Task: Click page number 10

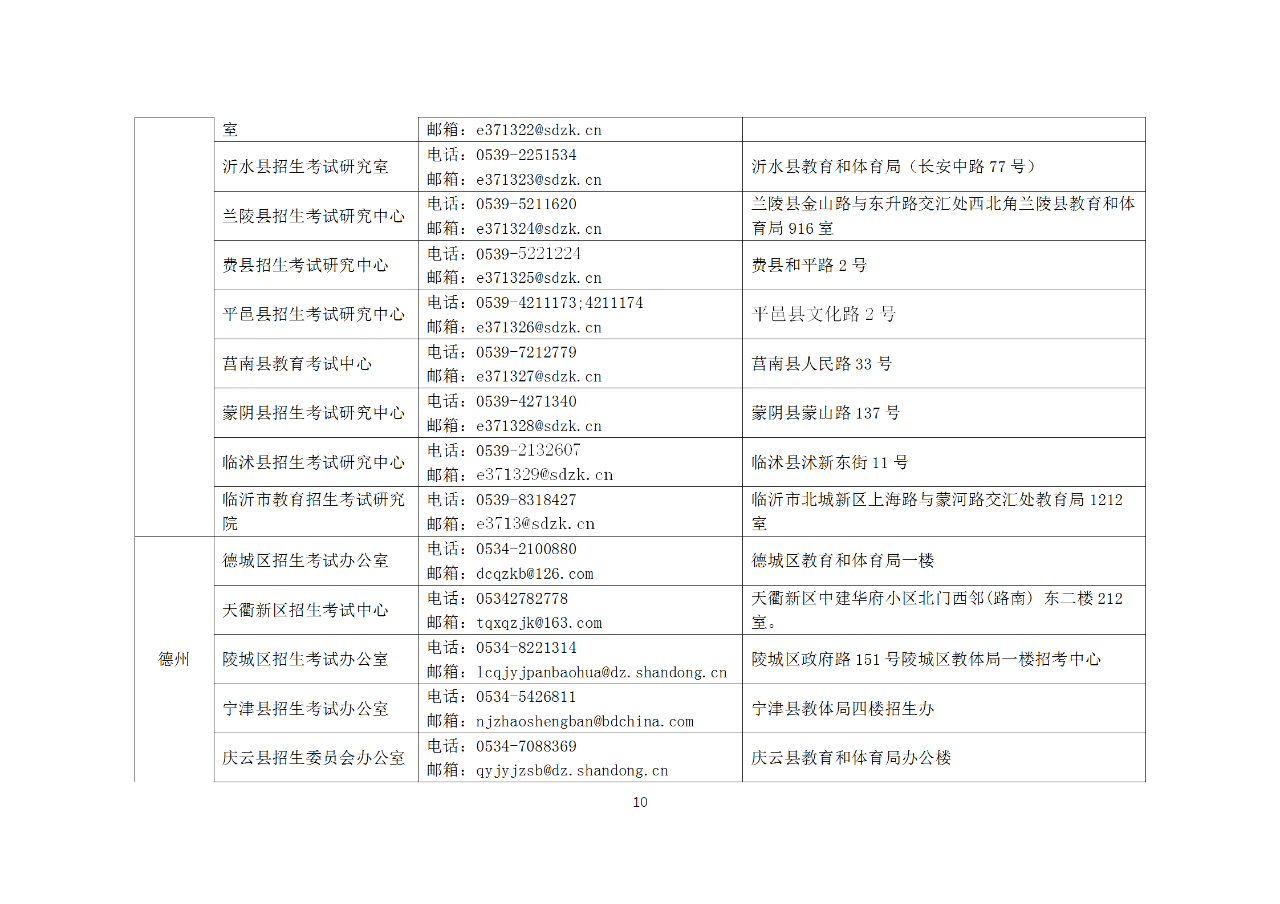Action: (x=640, y=802)
